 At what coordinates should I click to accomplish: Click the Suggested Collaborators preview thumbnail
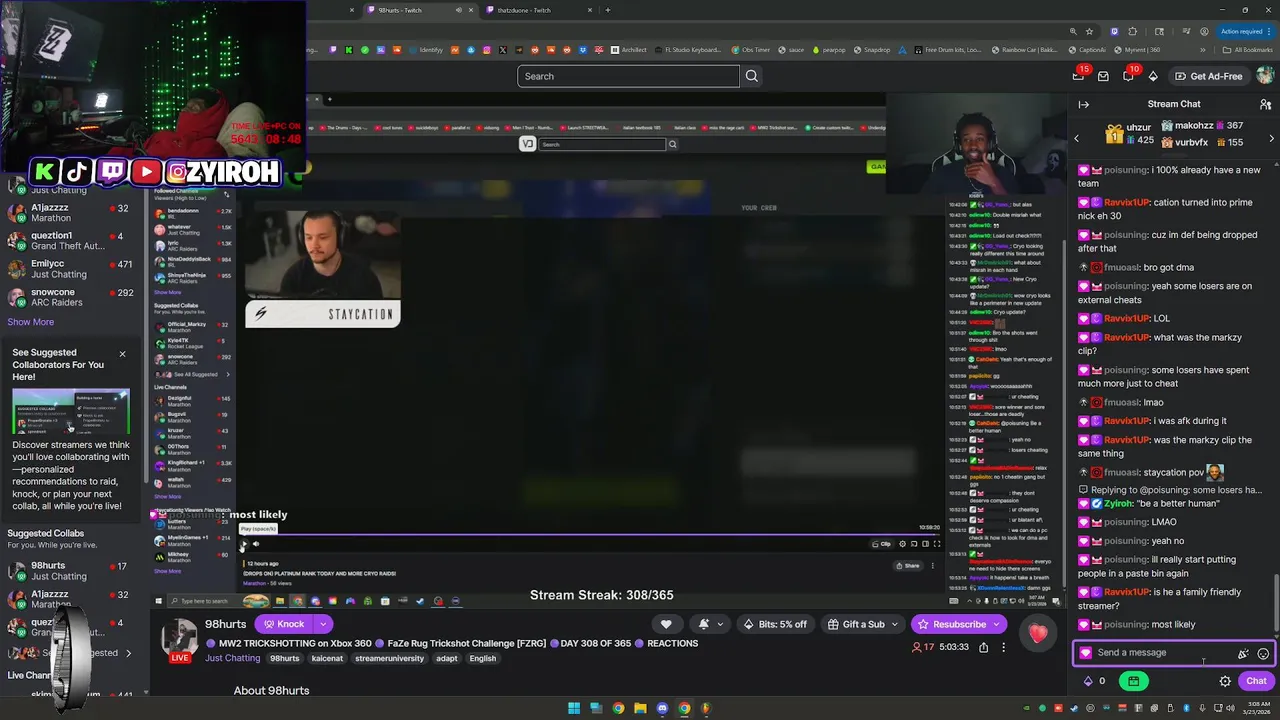point(71,411)
